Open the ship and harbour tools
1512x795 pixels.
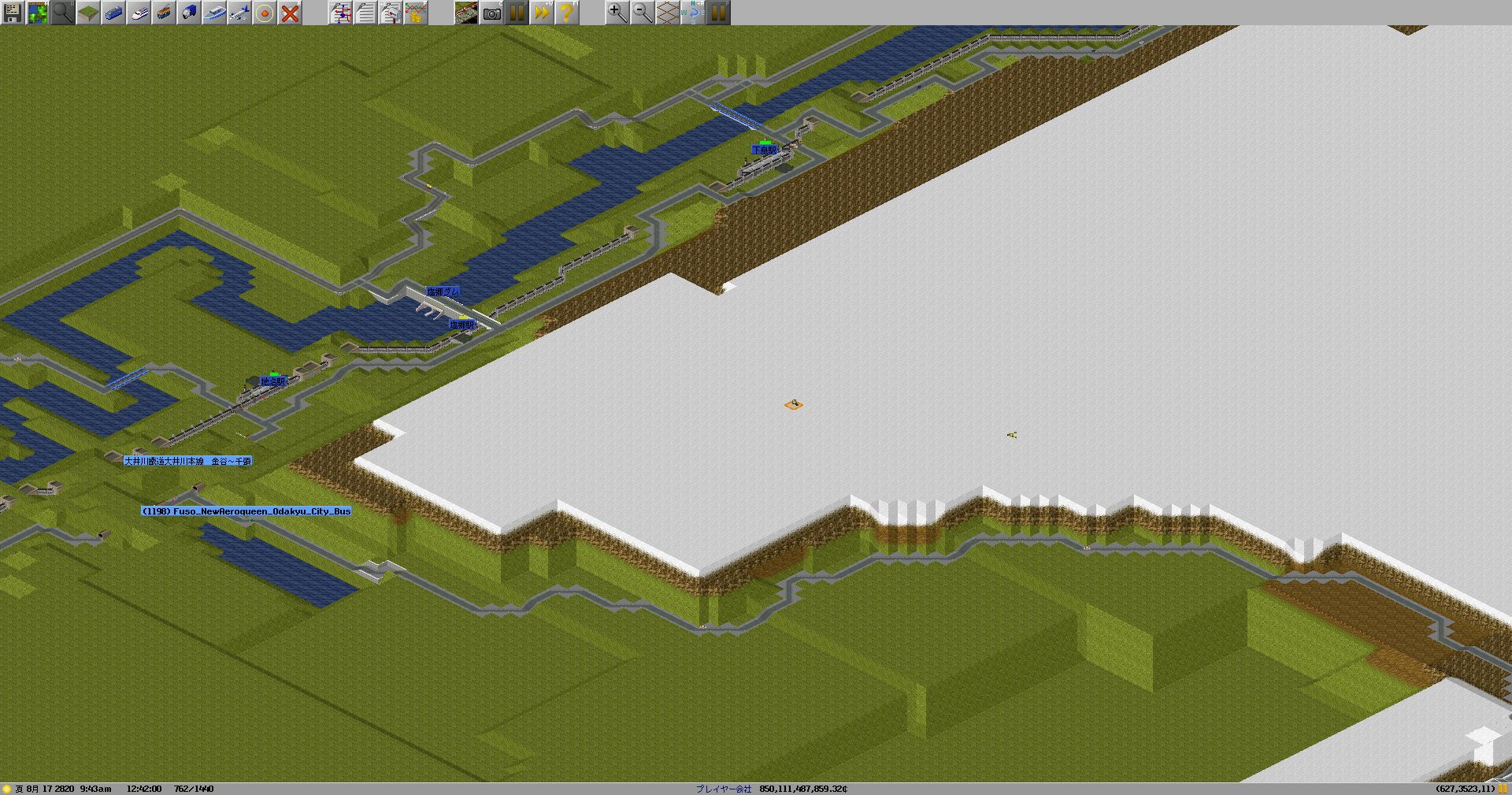[214, 13]
